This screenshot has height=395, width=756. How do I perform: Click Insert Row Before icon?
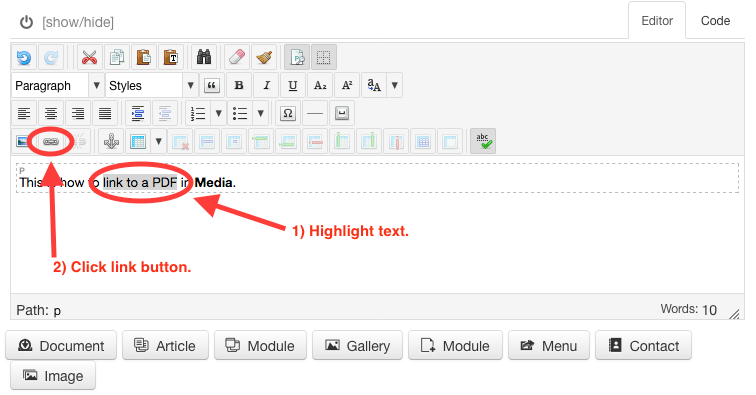pyautogui.click(x=261, y=142)
